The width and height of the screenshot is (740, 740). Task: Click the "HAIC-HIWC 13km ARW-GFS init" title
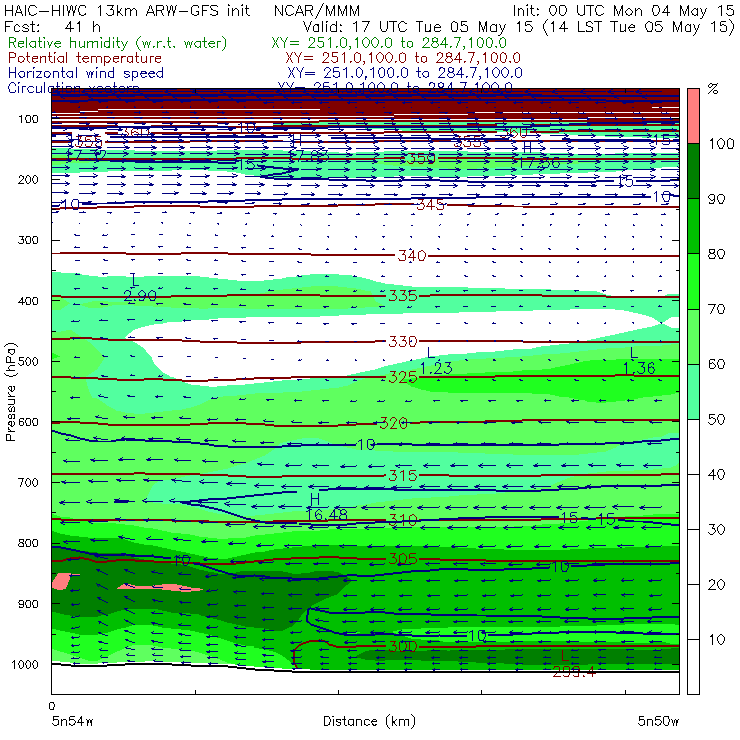(x=126, y=10)
